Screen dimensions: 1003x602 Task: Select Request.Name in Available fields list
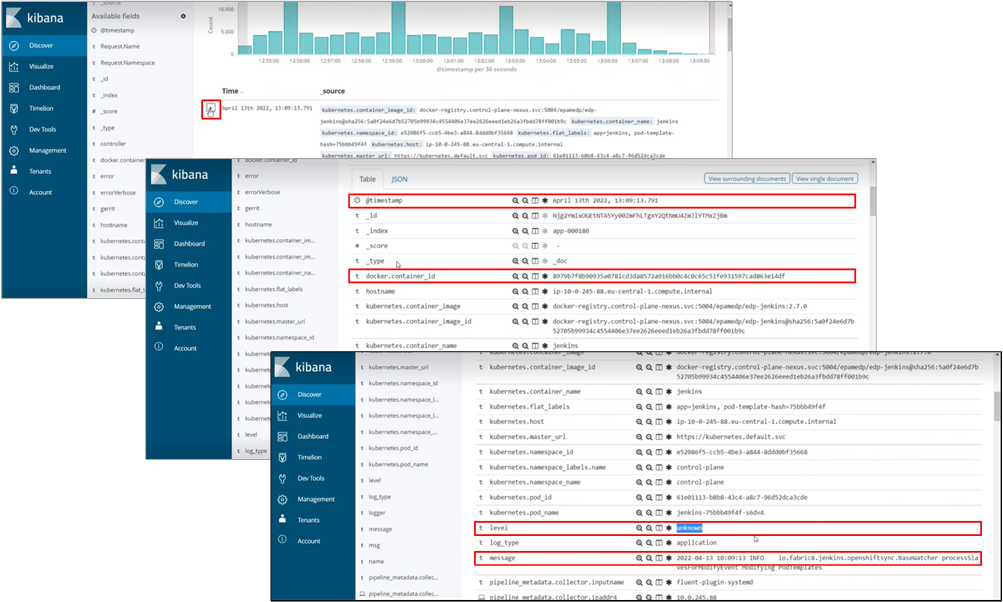pos(120,47)
